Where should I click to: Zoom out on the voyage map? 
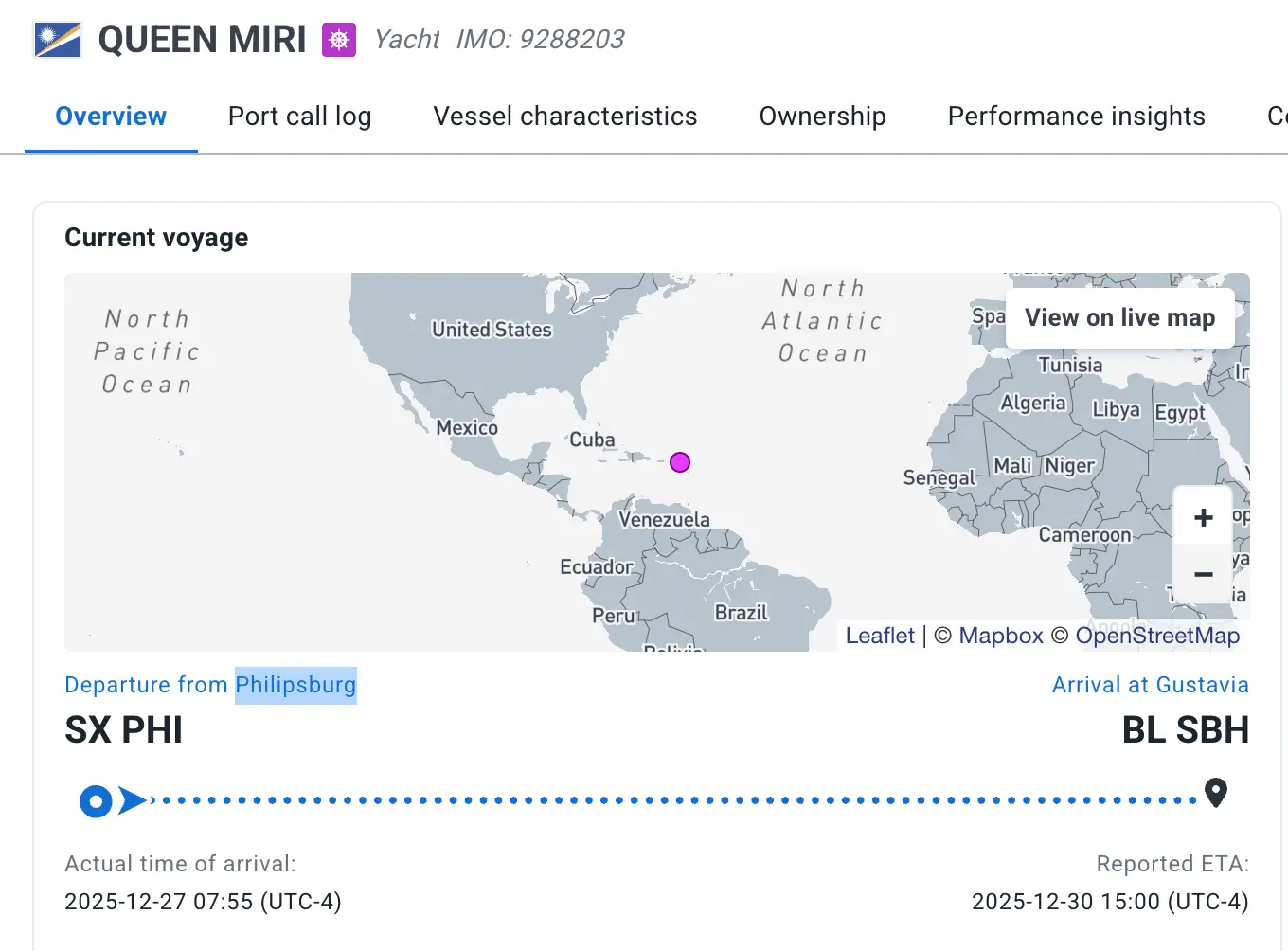[1203, 574]
